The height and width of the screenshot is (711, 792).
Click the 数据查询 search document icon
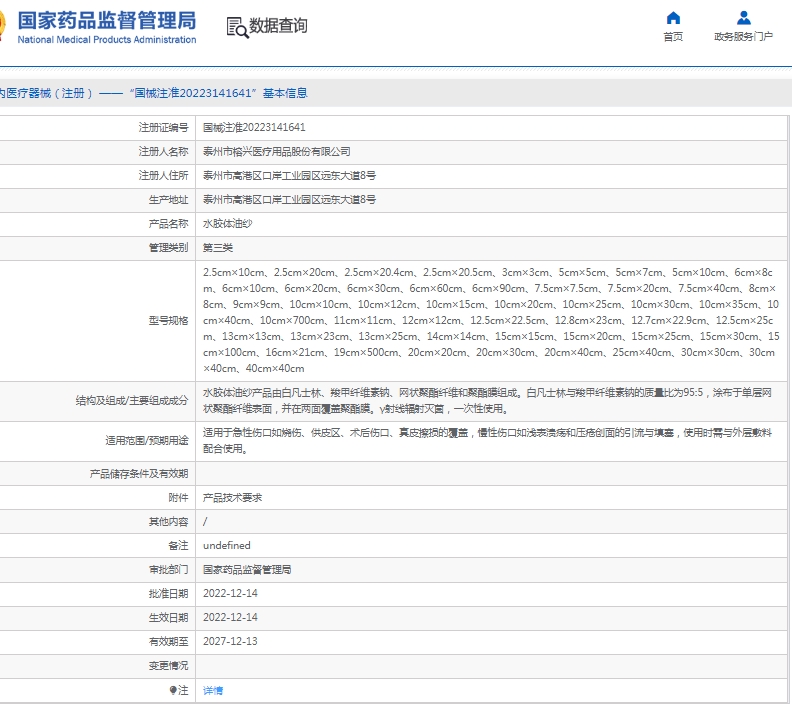pyautogui.click(x=237, y=28)
